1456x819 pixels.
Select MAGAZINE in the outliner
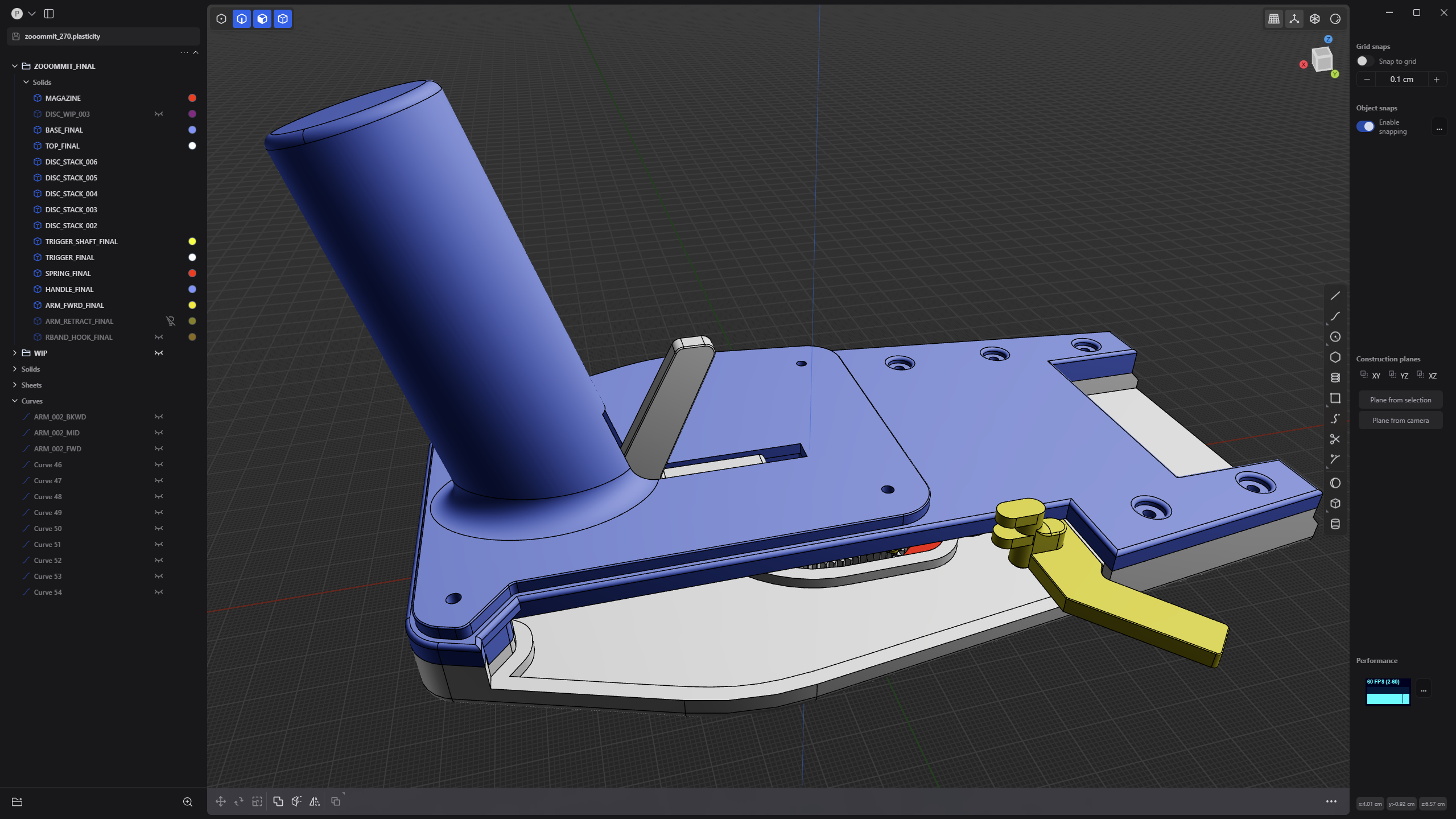coord(63,98)
